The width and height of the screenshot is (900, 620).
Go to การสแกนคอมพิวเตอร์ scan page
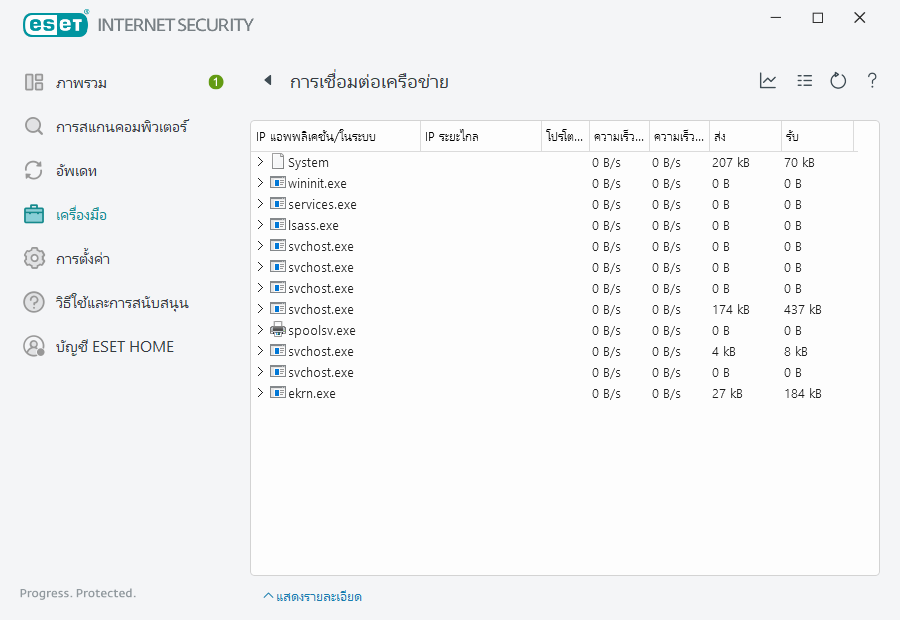click(x=121, y=127)
